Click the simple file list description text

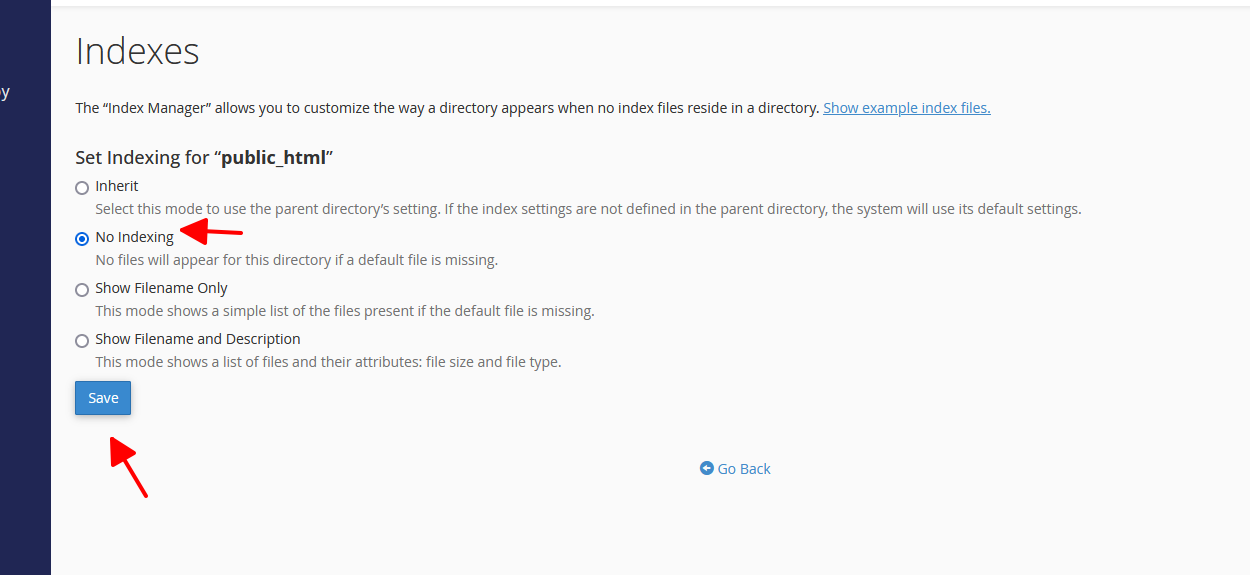344,312
